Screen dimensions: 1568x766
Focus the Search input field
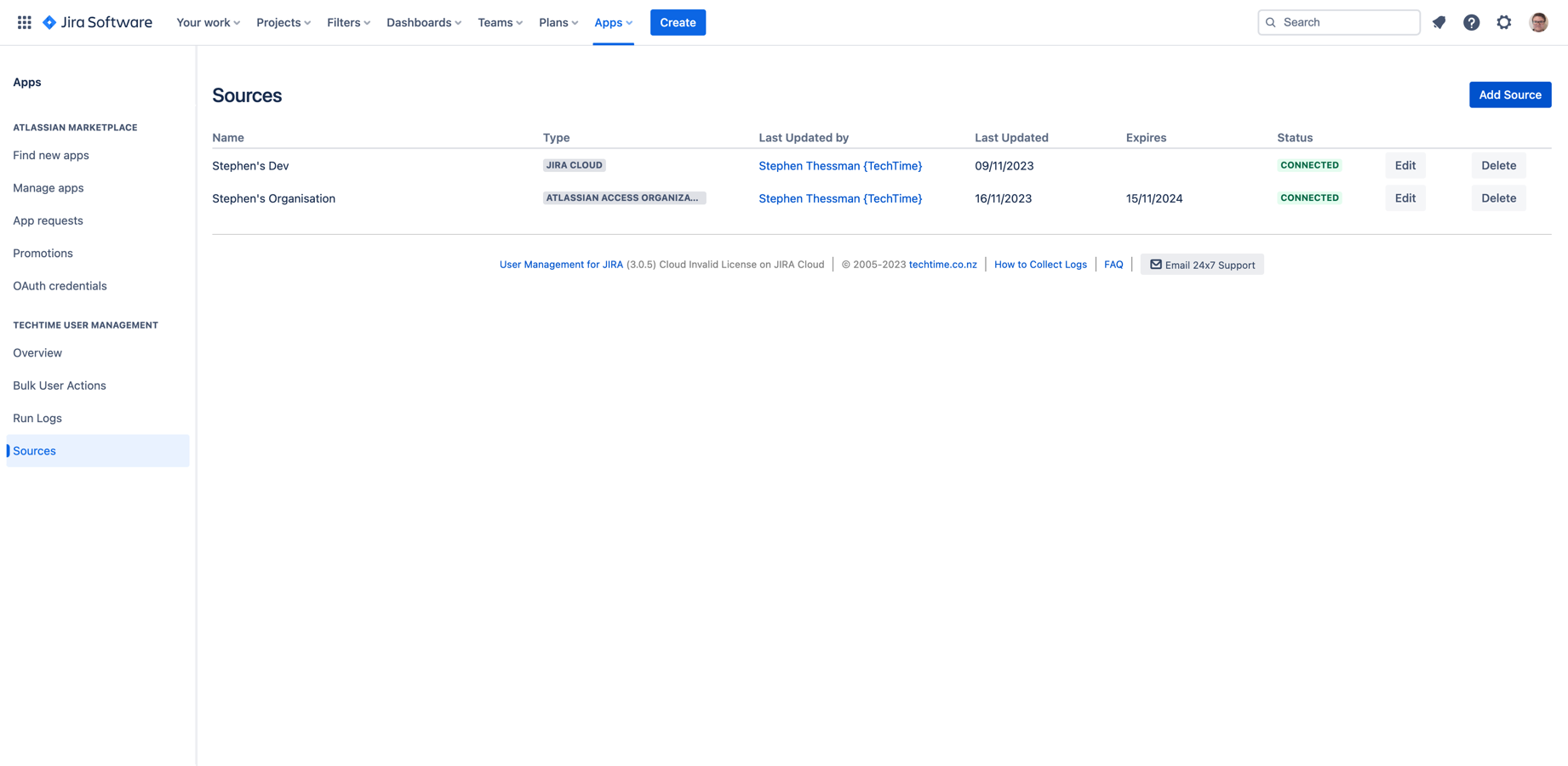[x=1339, y=22]
